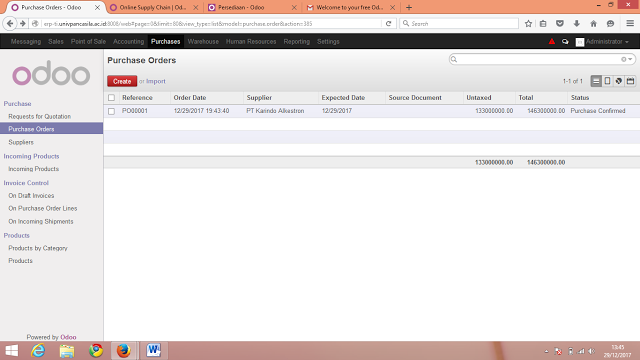Click the Odoo logo
This screenshot has height=360, width=640.
point(51,73)
